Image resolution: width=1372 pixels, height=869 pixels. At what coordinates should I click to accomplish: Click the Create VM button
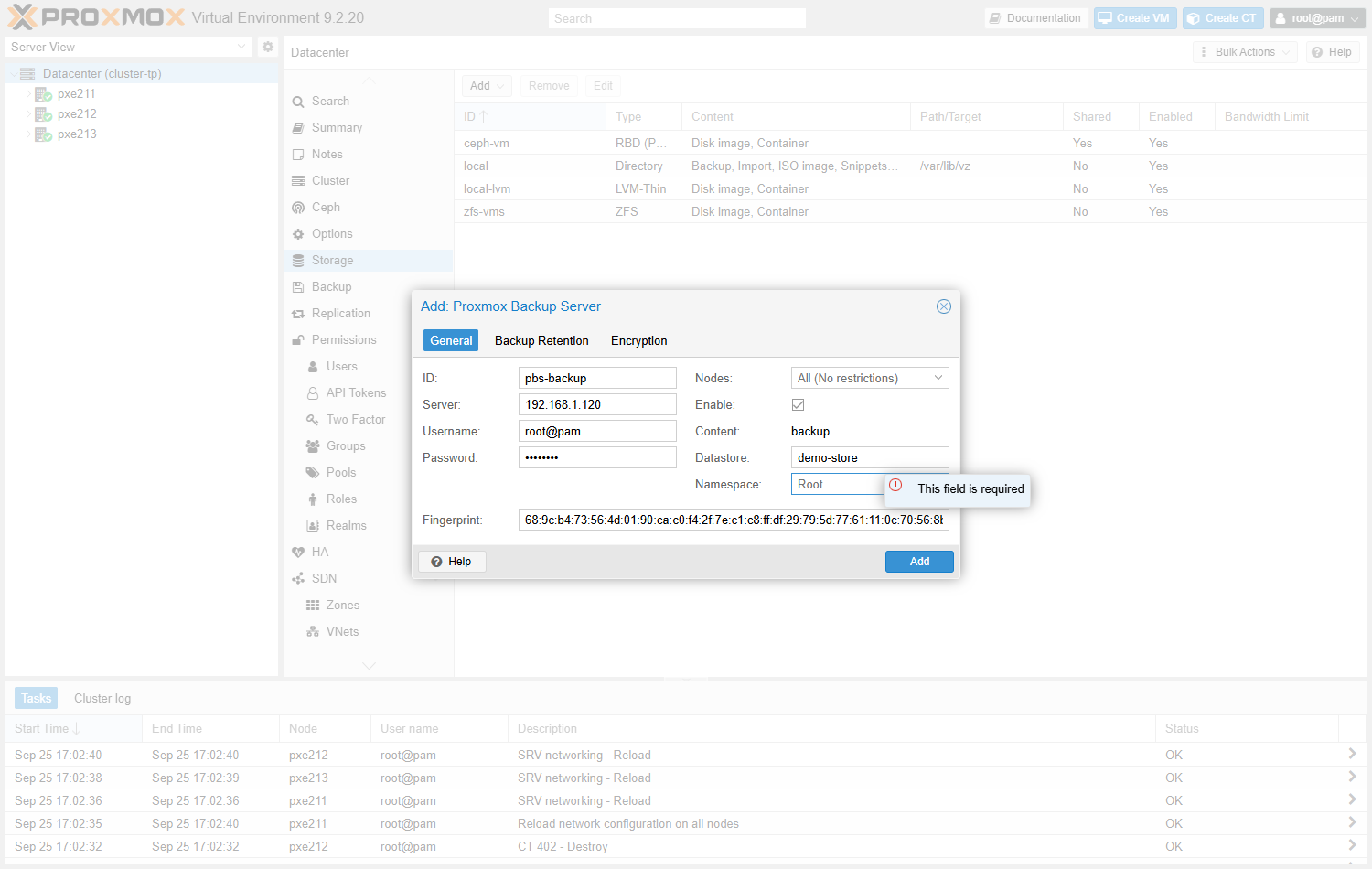(1134, 18)
